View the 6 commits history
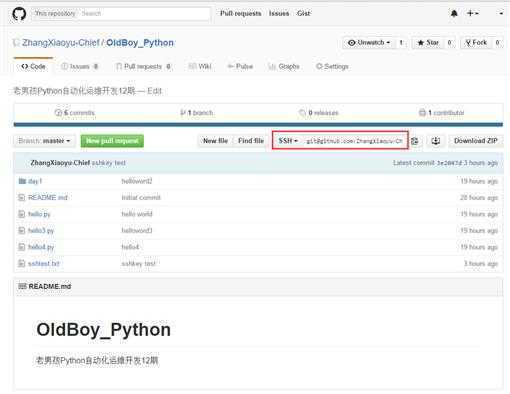The width and height of the screenshot is (510, 394). (75, 113)
